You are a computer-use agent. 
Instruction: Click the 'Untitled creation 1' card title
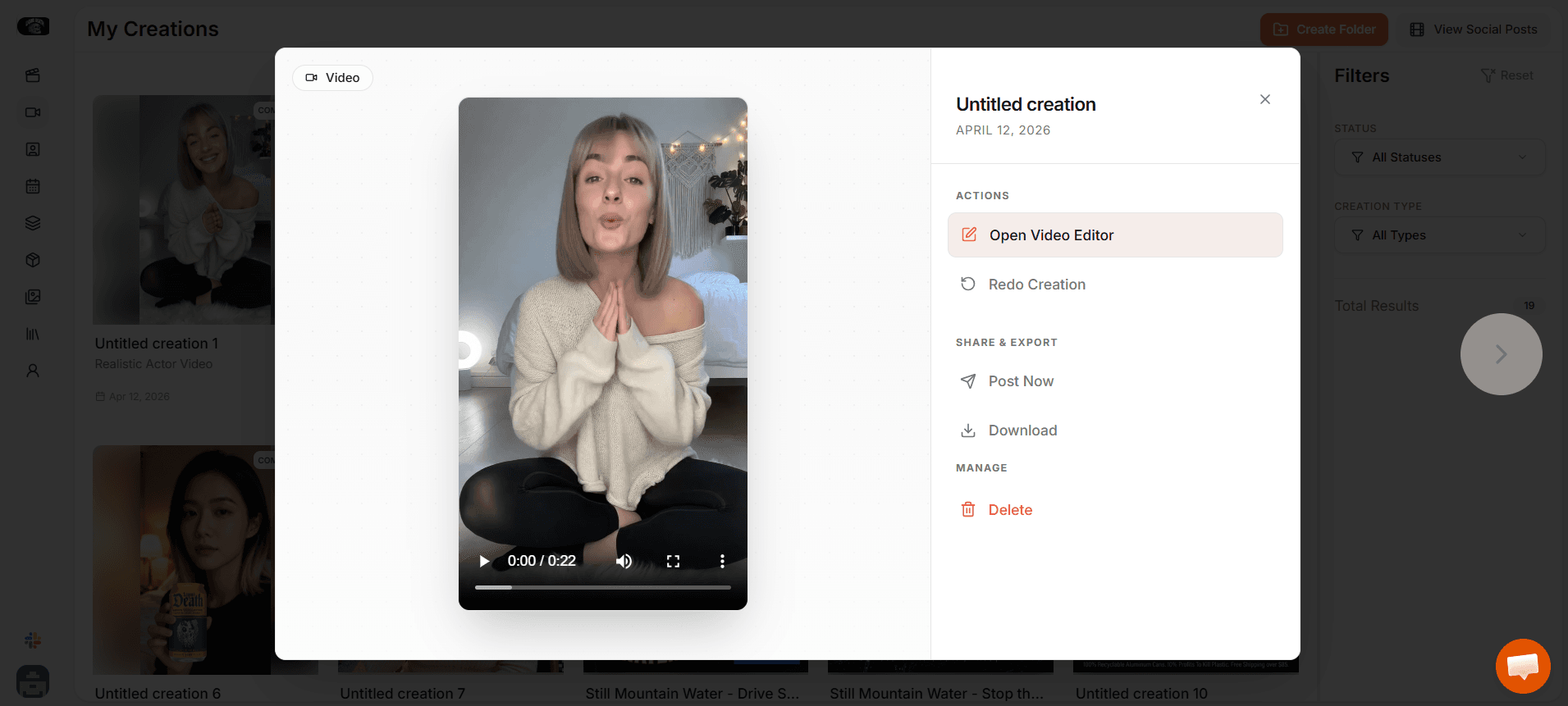coord(157,344)
